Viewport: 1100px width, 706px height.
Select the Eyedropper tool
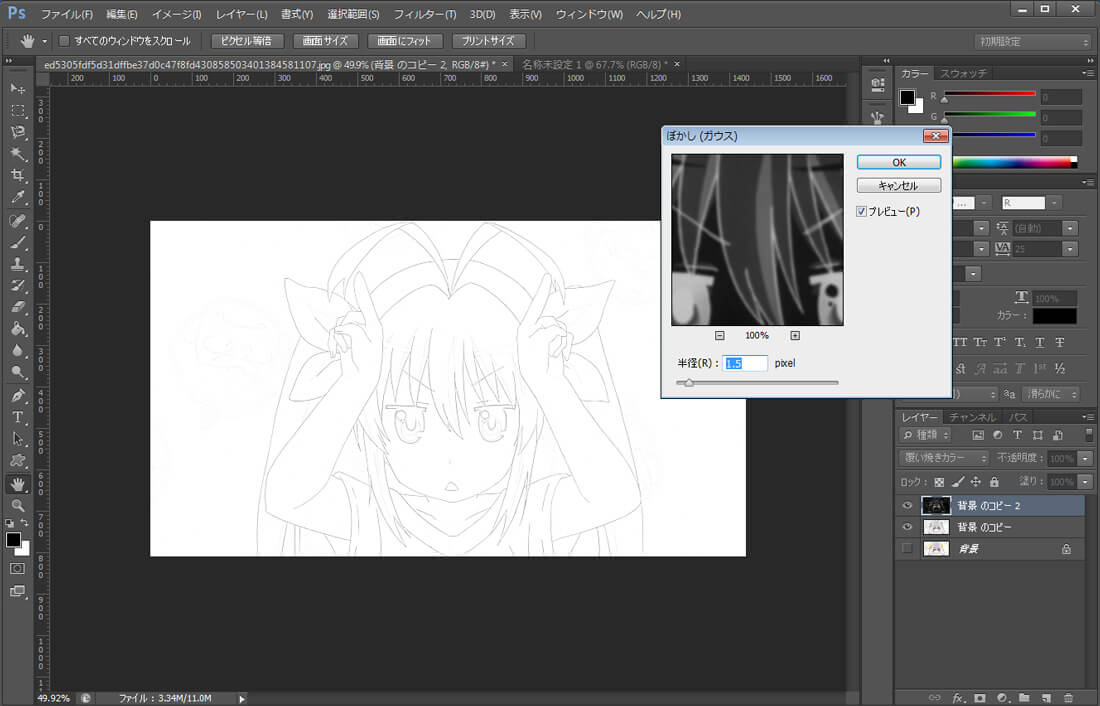coord(18,197)
